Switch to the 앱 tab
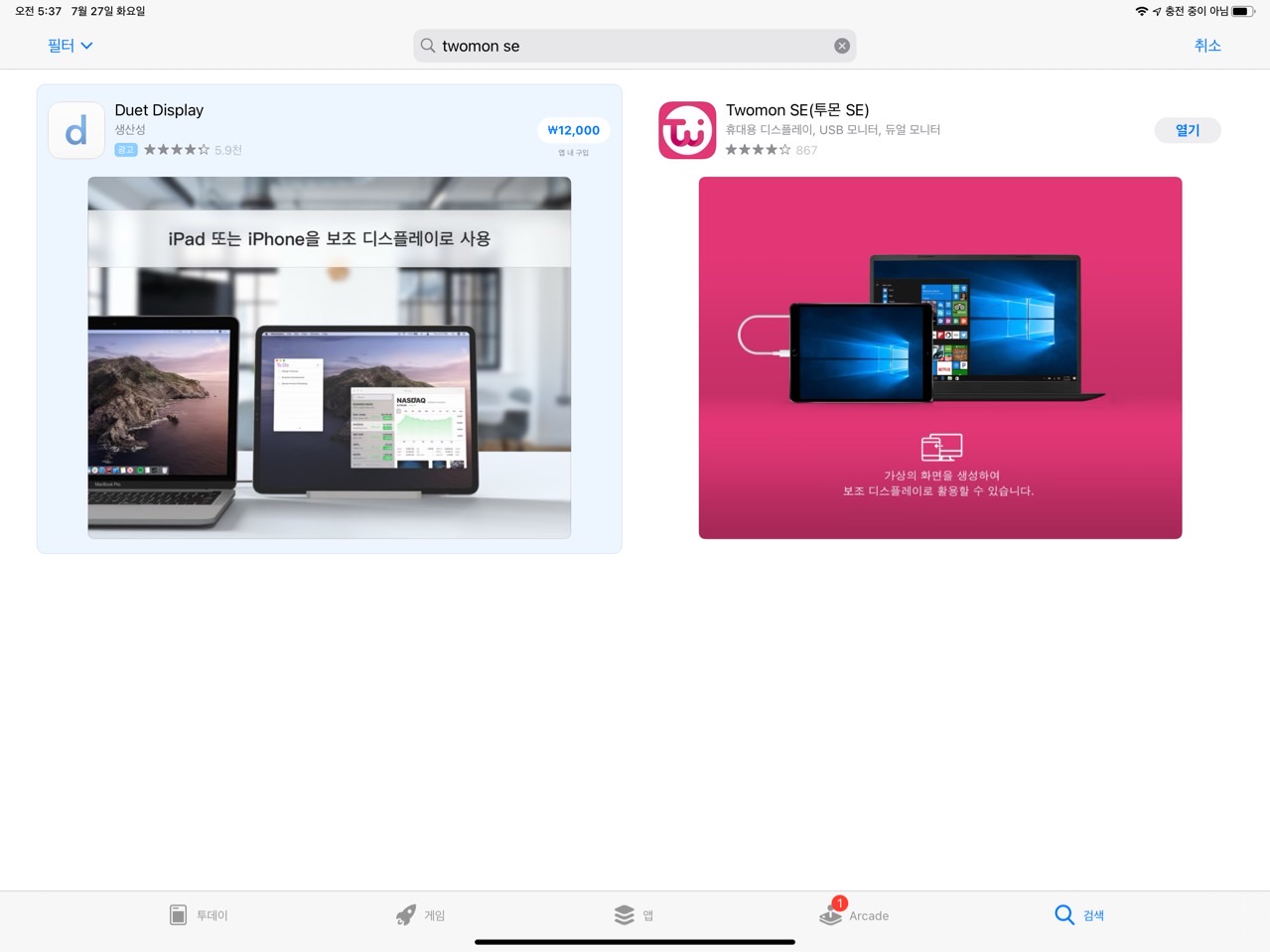Viewport: 1270px width, 952px height. click(x=635, y=915)
